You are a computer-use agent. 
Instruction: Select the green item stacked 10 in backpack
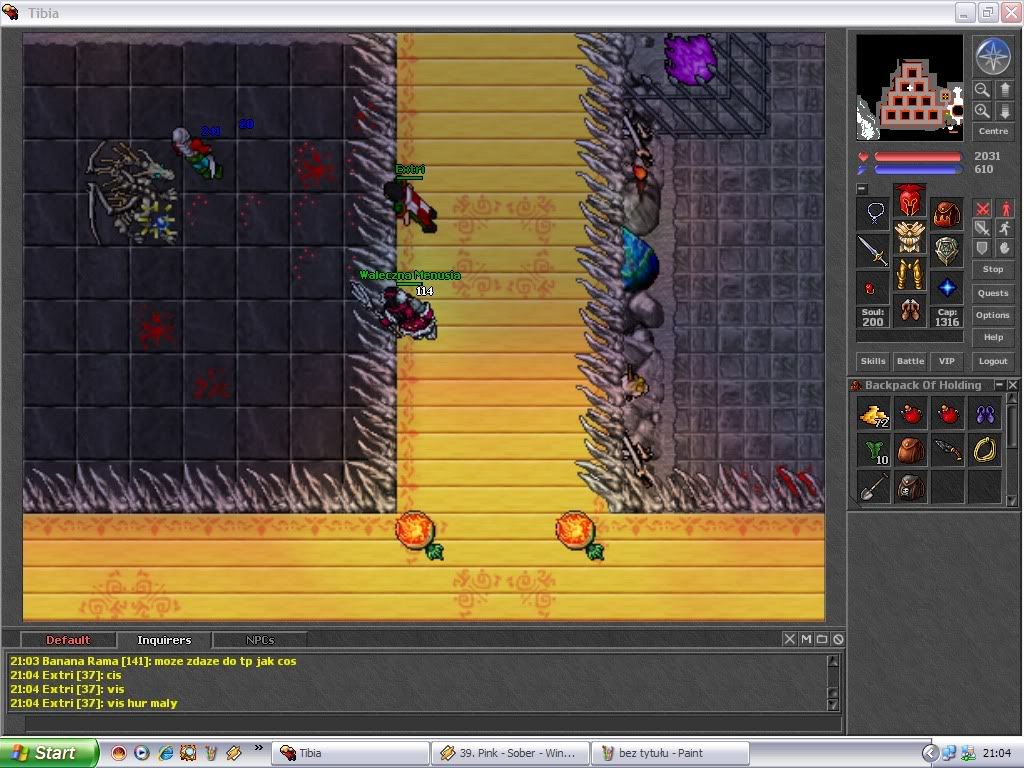click(x=874, y=451)
